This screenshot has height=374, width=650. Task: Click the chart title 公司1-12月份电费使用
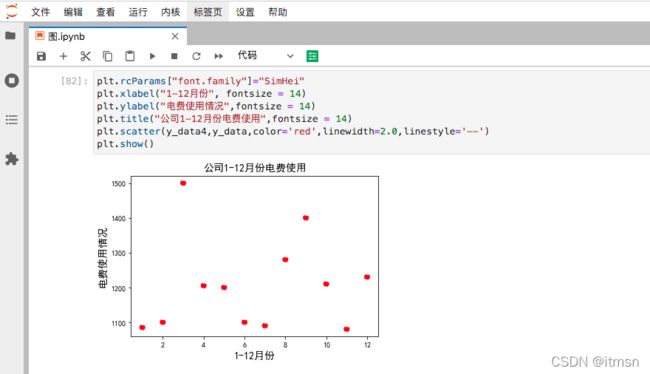pyautogui.click(x=255, y=168)
